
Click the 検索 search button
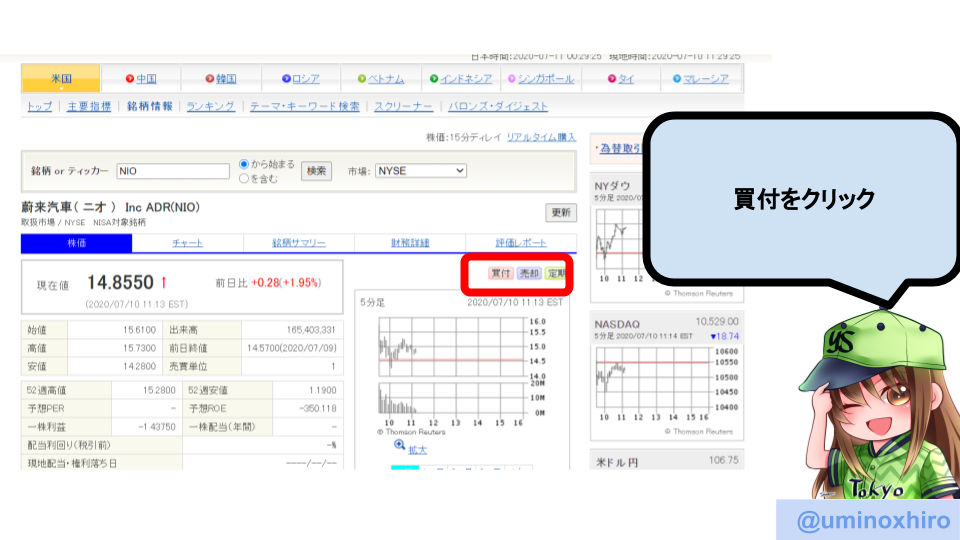tap(317, 171)
